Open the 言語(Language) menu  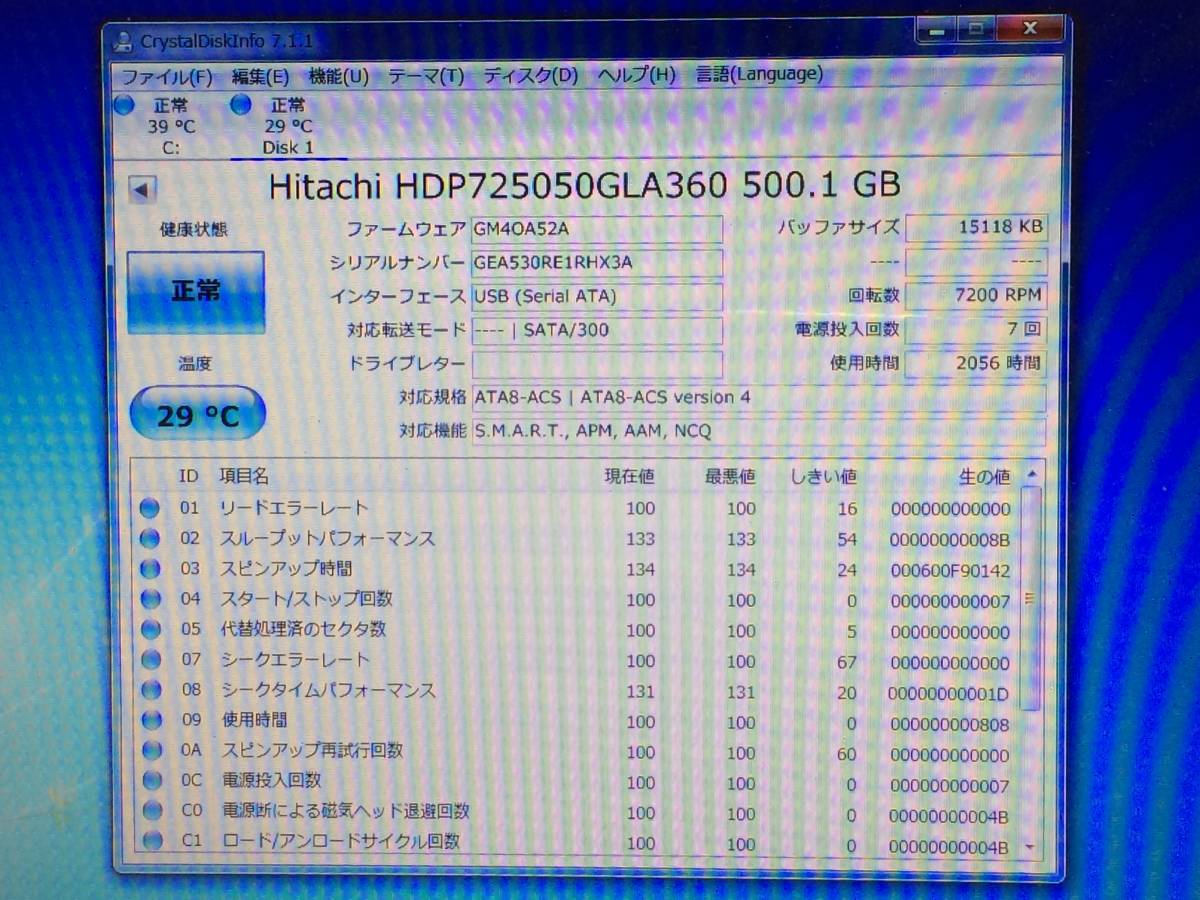point(759,74)
